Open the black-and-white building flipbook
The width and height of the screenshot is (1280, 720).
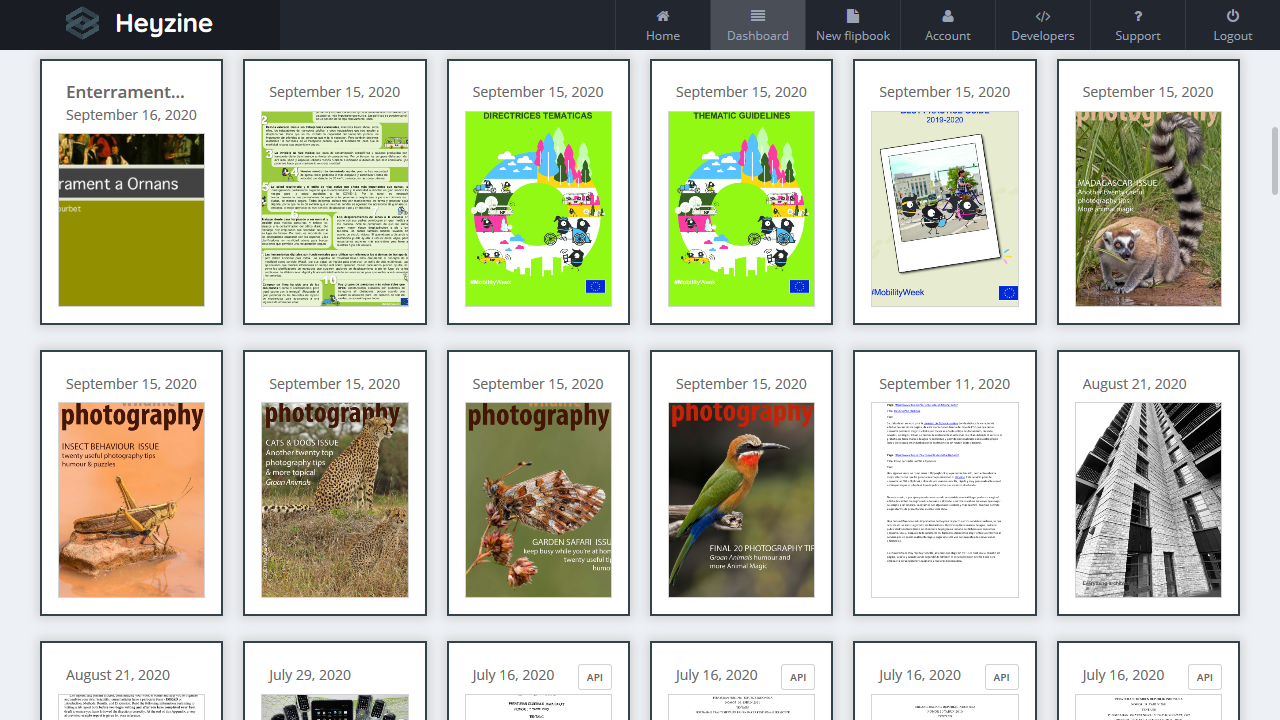[x=1148, y=500]
